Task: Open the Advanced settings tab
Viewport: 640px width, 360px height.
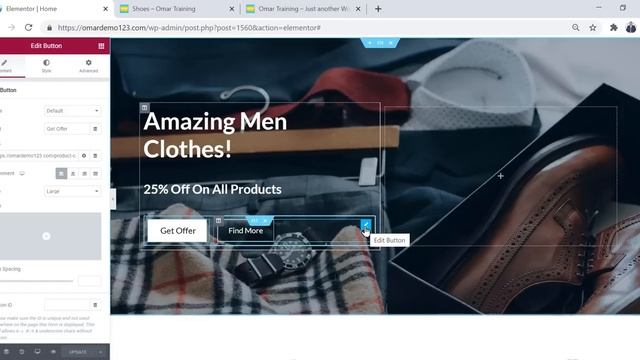Action: [x=89, y=65]
